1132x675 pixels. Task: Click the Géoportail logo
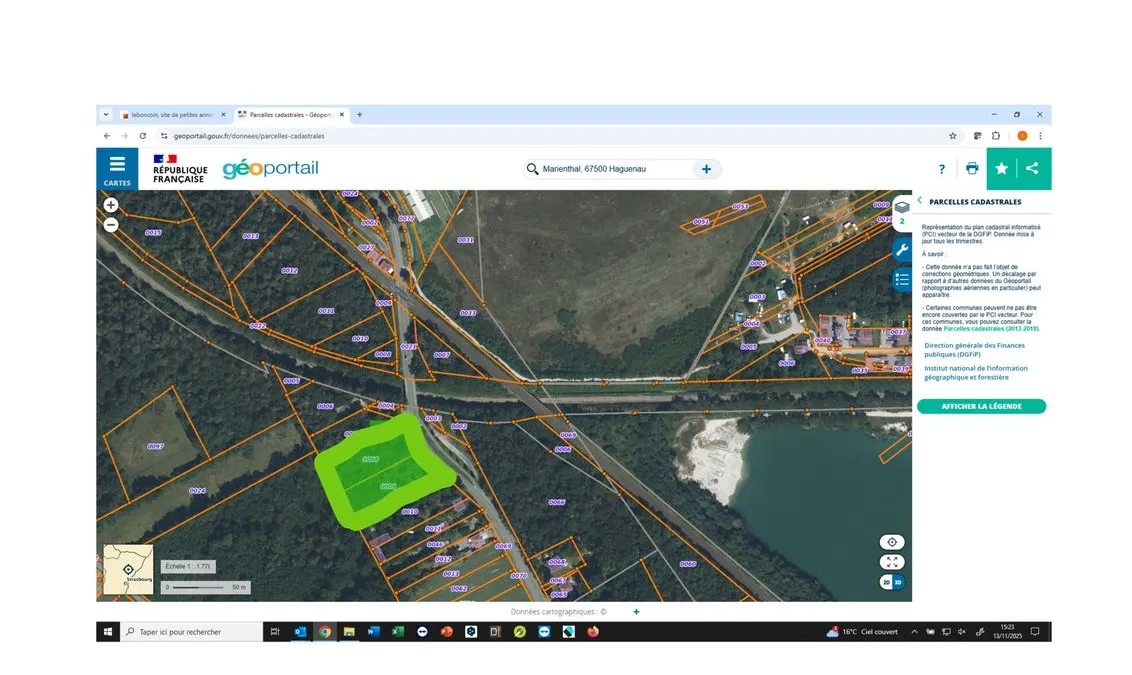coord(271,168)
